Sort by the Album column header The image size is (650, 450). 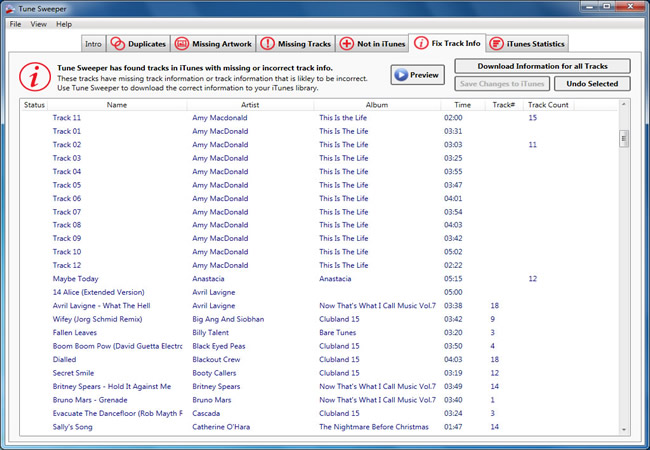click(x=377, y=105)
